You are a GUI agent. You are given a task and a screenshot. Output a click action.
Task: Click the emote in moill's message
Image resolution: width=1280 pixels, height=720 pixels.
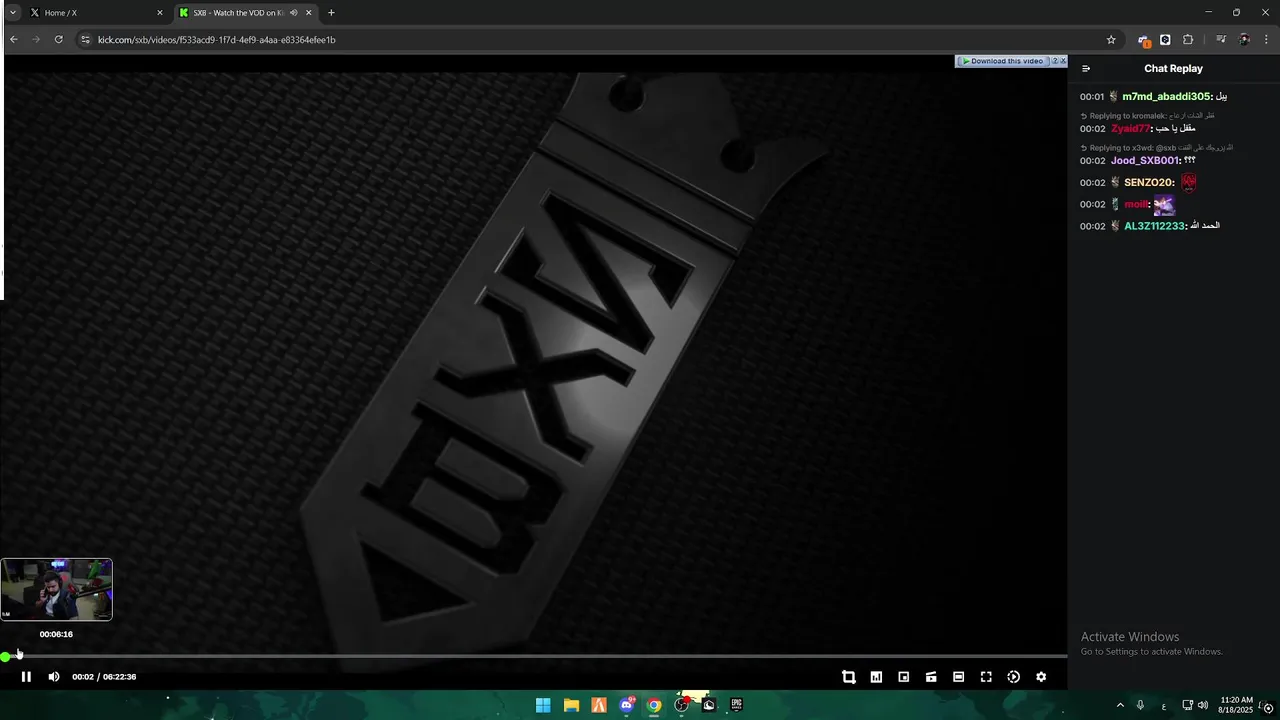(1163, 205)
